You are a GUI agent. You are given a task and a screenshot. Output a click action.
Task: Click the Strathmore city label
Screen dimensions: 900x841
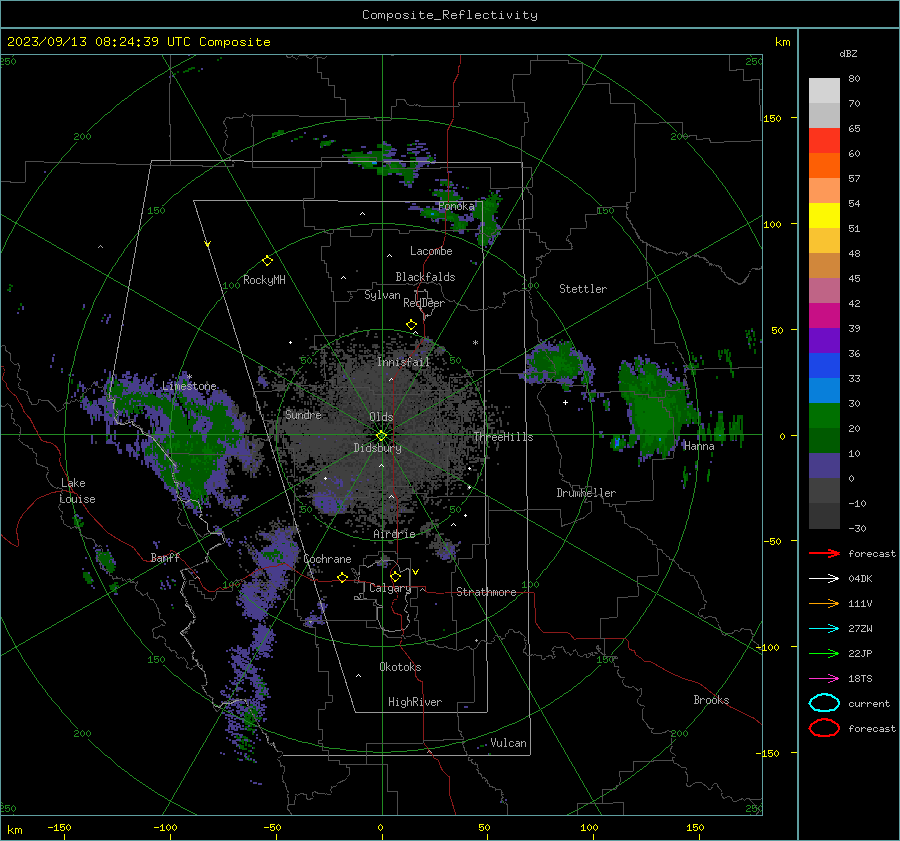point(486,592)
